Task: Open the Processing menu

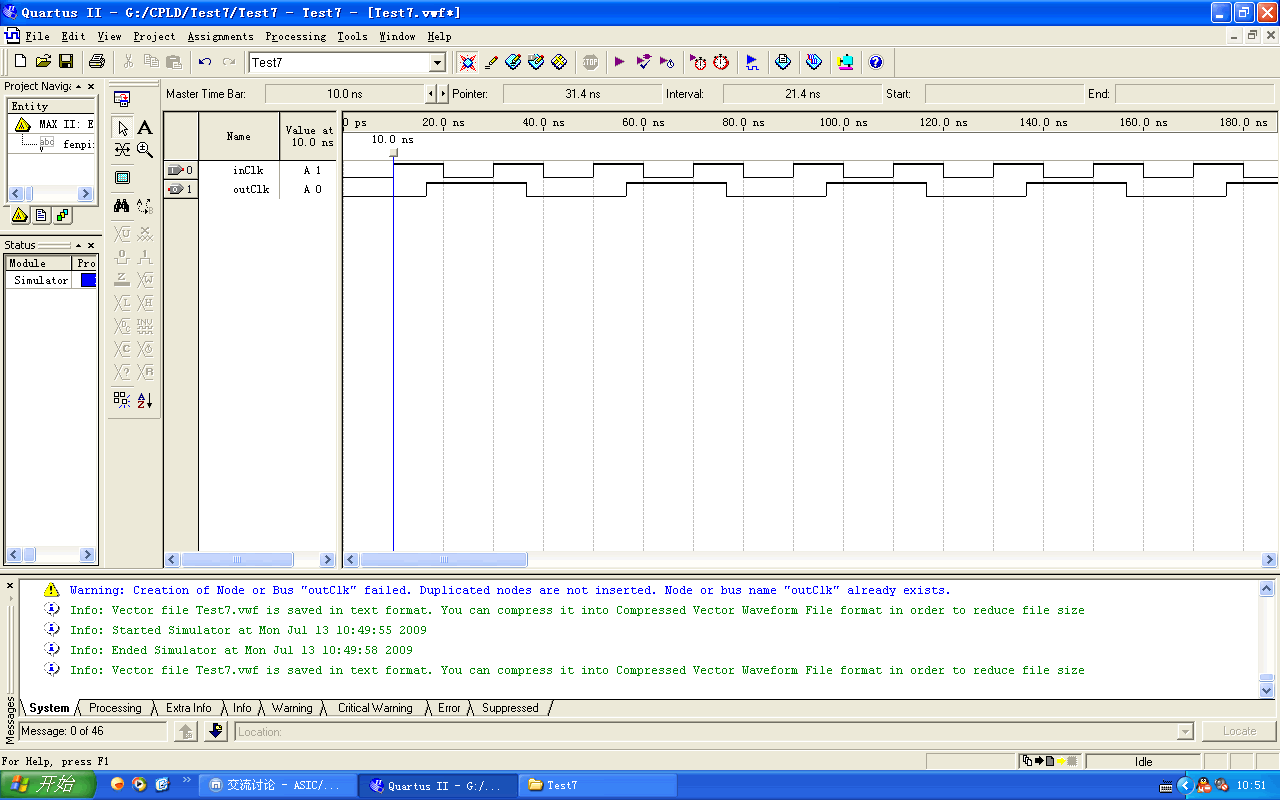Action: (295, 37)
